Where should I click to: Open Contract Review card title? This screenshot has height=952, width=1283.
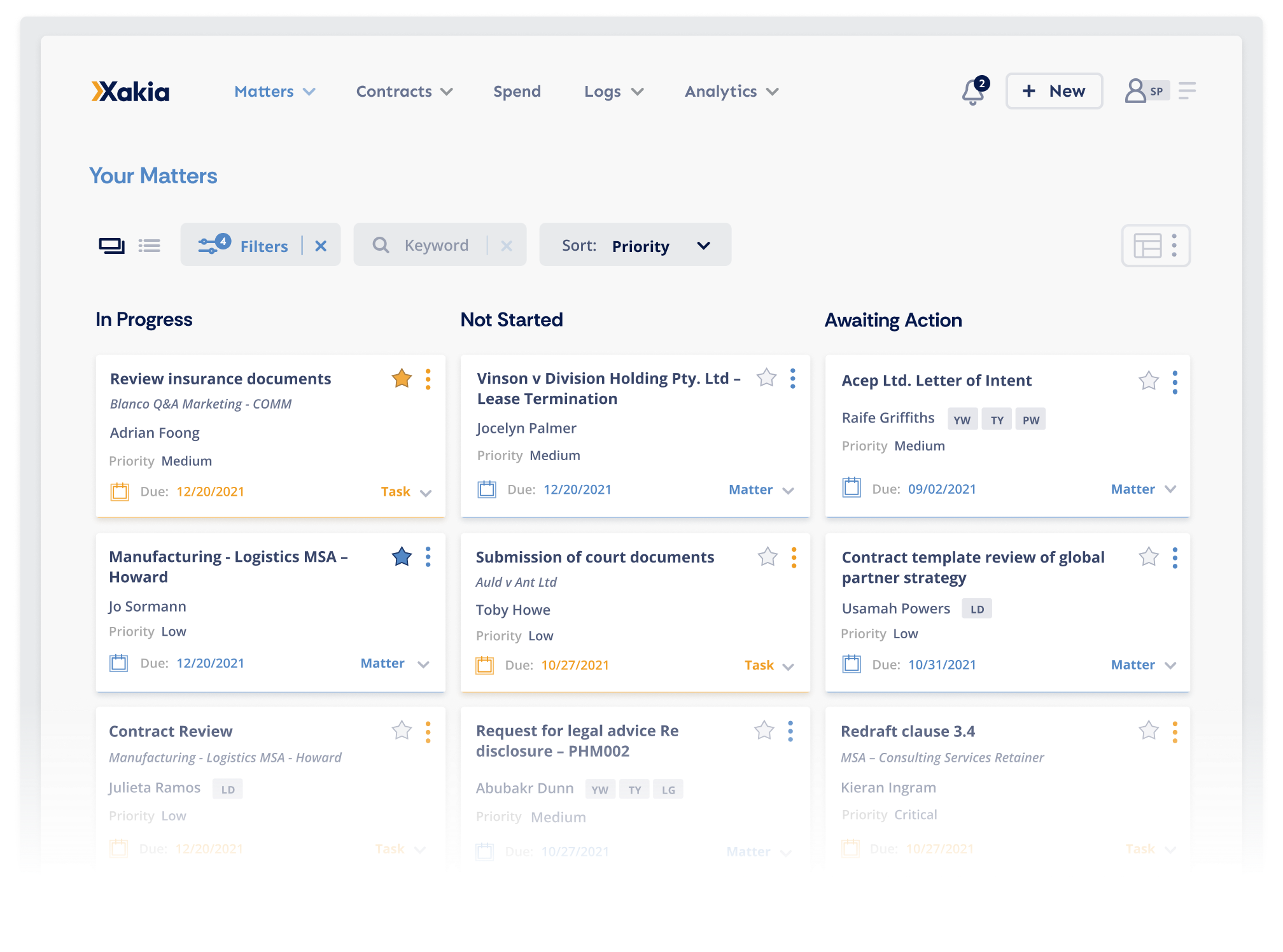pyautogui.click(x=171, y=731)
